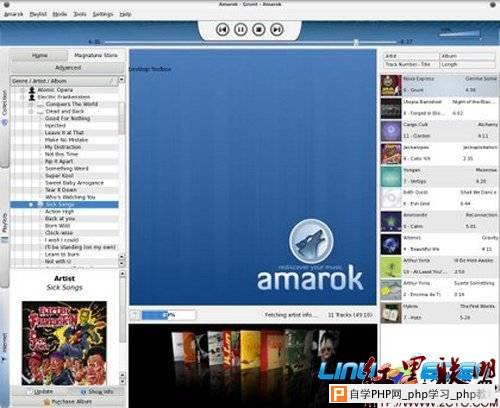Click the Electric Frankenstein artist icon
The height and width of the screenshot is (408, 500).
click(x=32, y=97)
